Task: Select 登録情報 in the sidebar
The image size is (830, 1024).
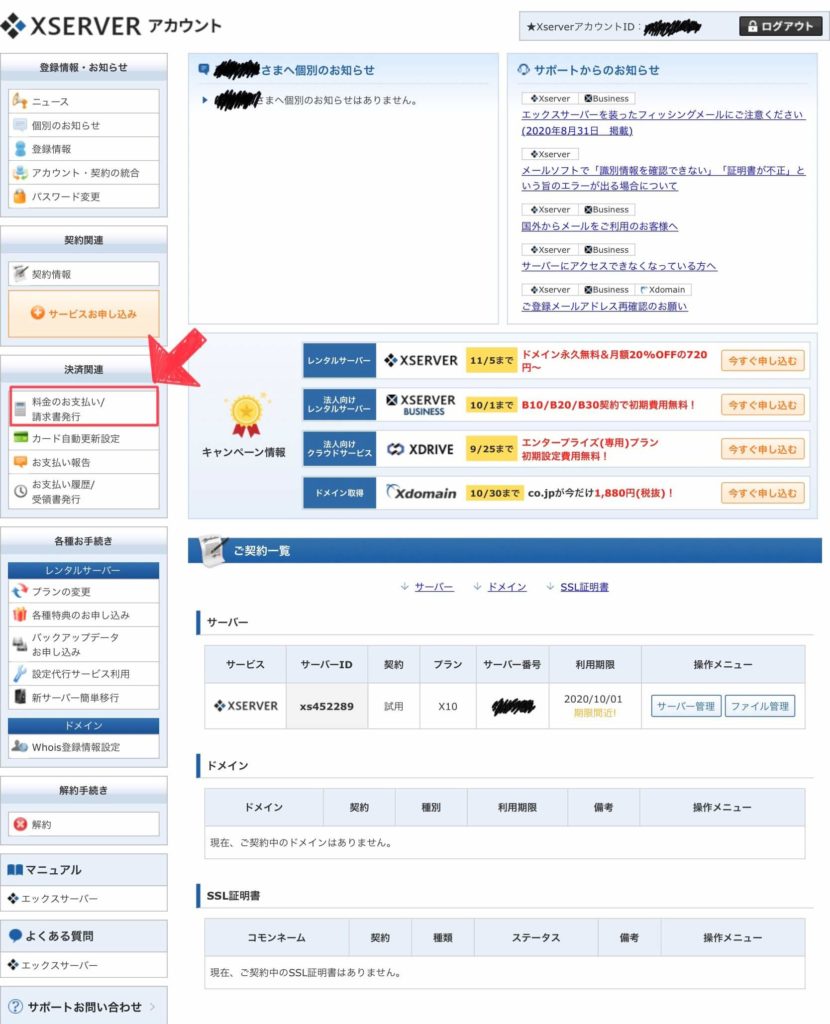Action: coord(84,149)
